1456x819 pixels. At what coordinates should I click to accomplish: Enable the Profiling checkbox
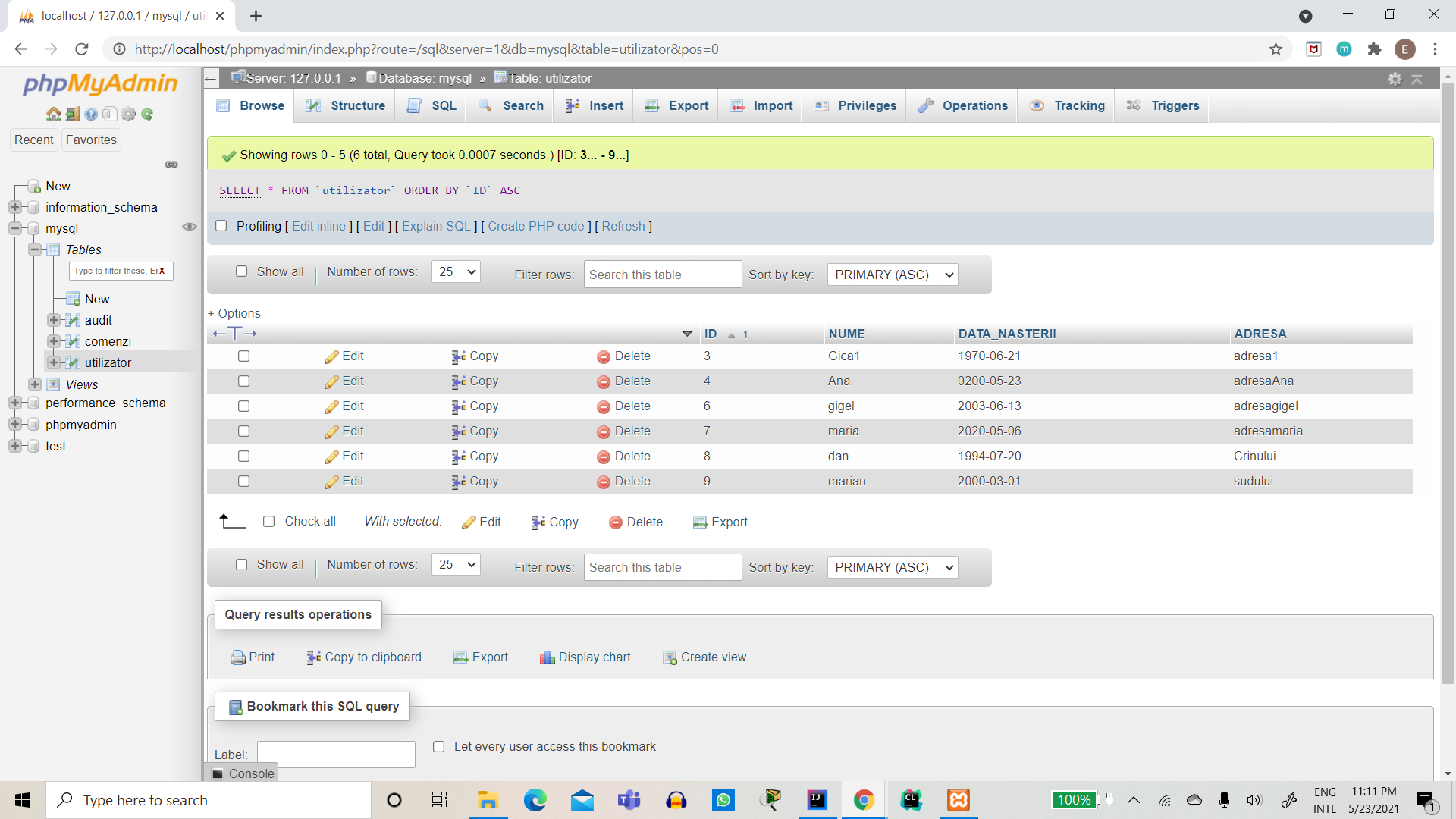[221, 226]
